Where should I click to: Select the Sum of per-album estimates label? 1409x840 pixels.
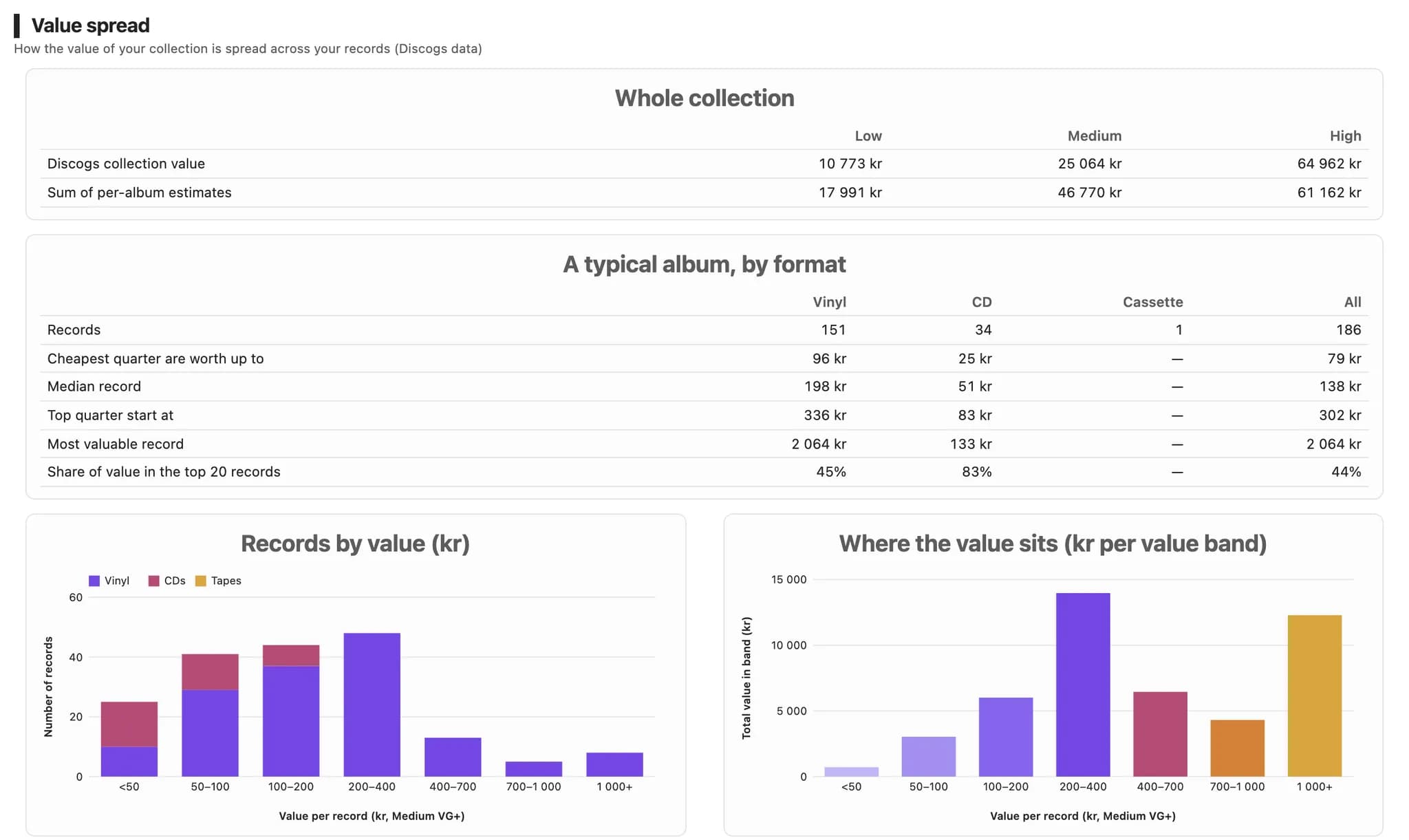coord(140,193)
